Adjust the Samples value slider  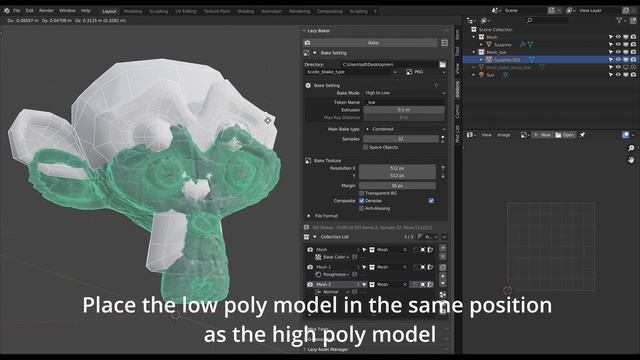[x=401, y=139]
